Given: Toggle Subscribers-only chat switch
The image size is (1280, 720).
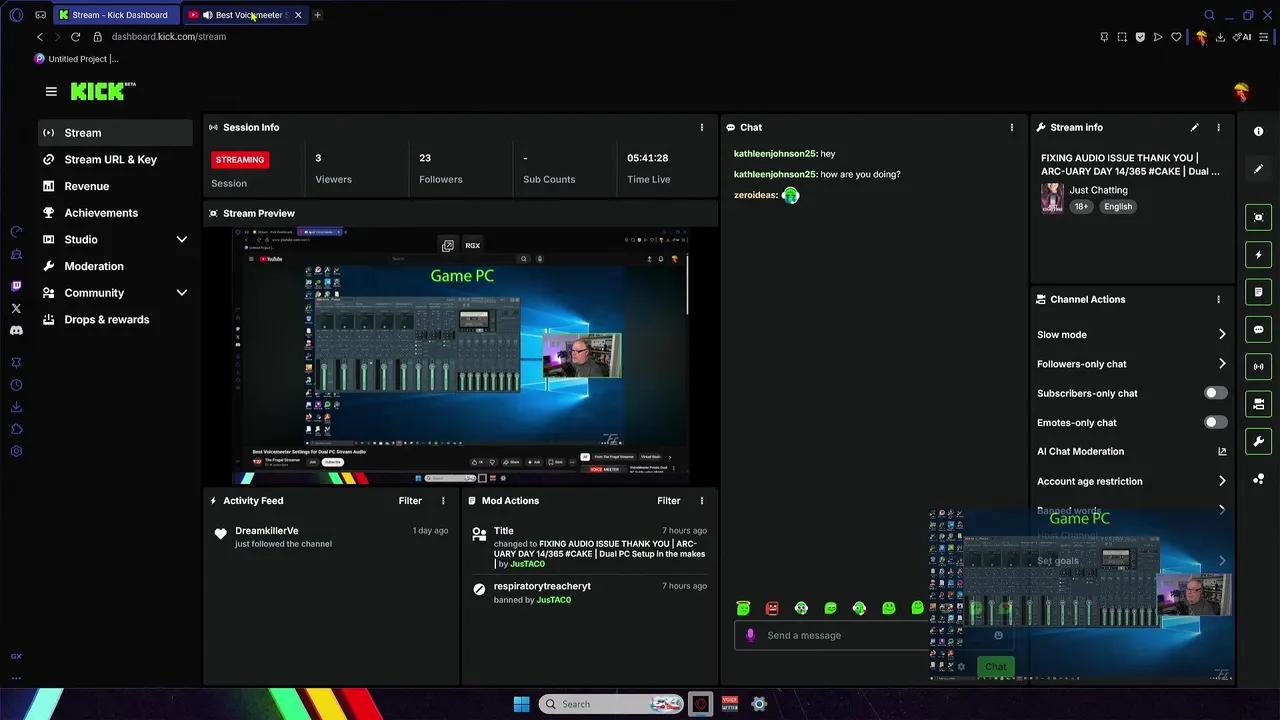Looking at the screenshot, I should [x=1215, y=393].
